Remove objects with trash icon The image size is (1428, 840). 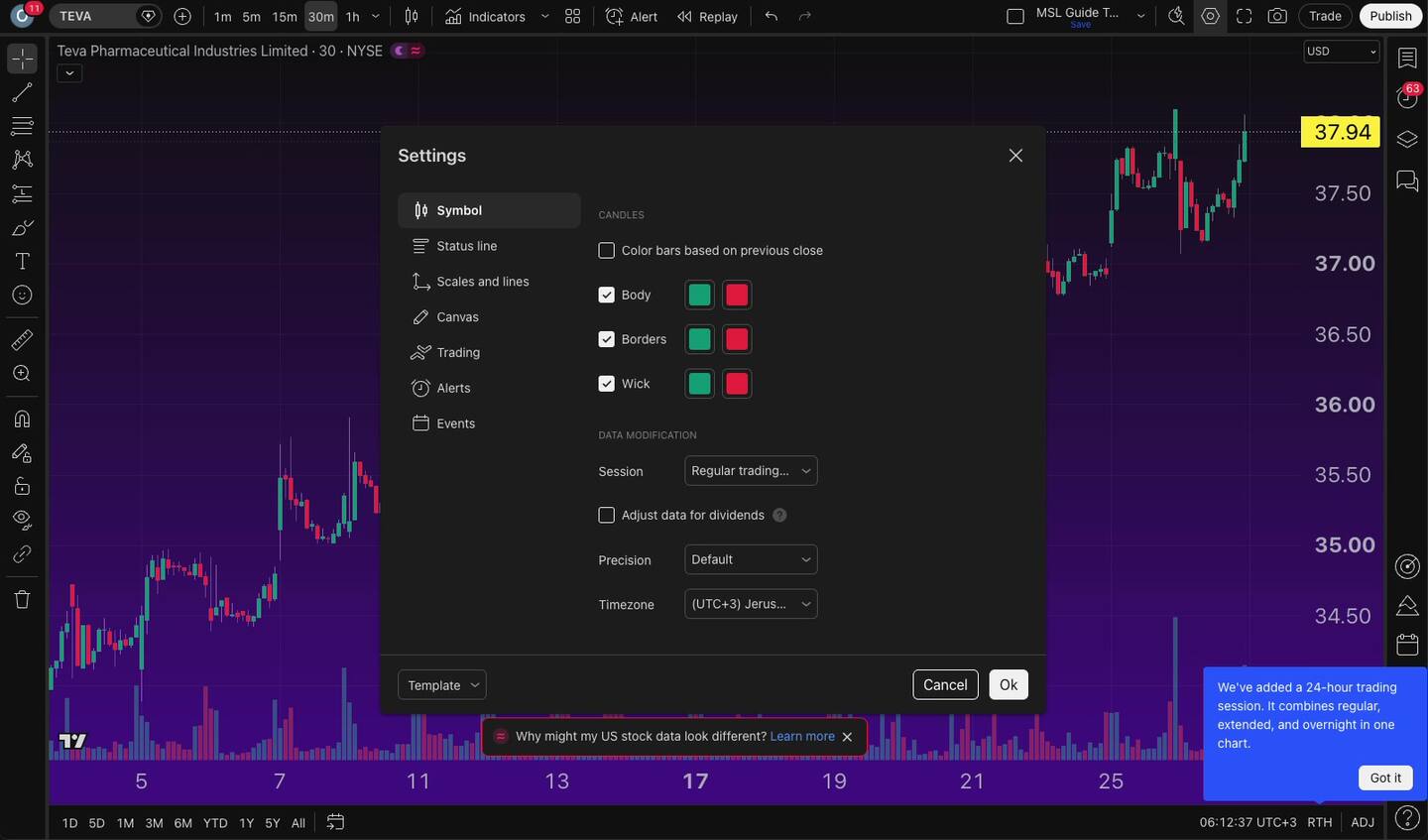point(22,599)
